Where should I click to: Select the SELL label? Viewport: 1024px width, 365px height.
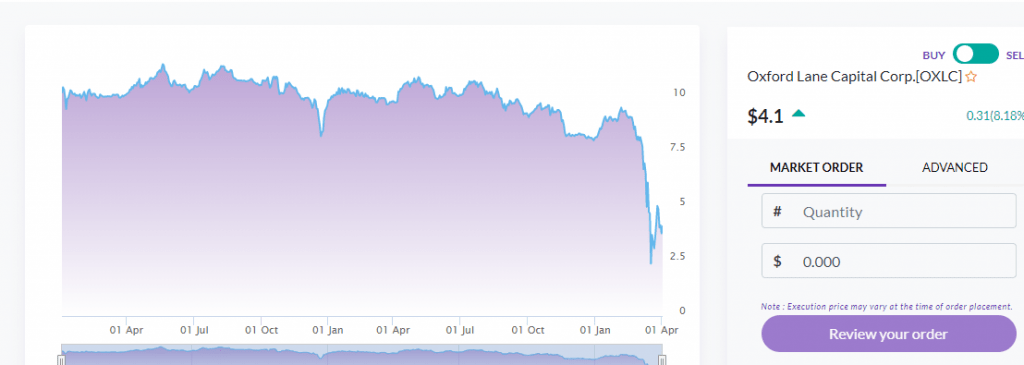coord(1015,56)
